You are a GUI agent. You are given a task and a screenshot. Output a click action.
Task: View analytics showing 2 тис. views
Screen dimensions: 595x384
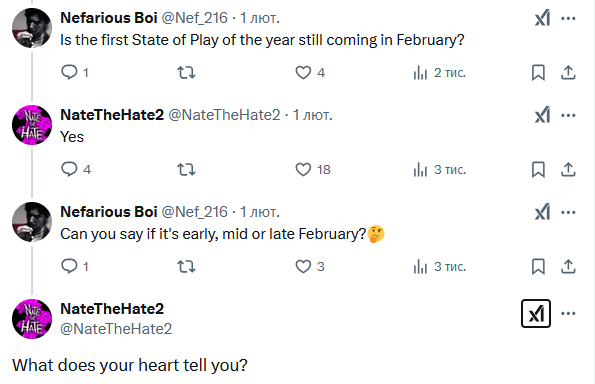(x=439, y=72)
